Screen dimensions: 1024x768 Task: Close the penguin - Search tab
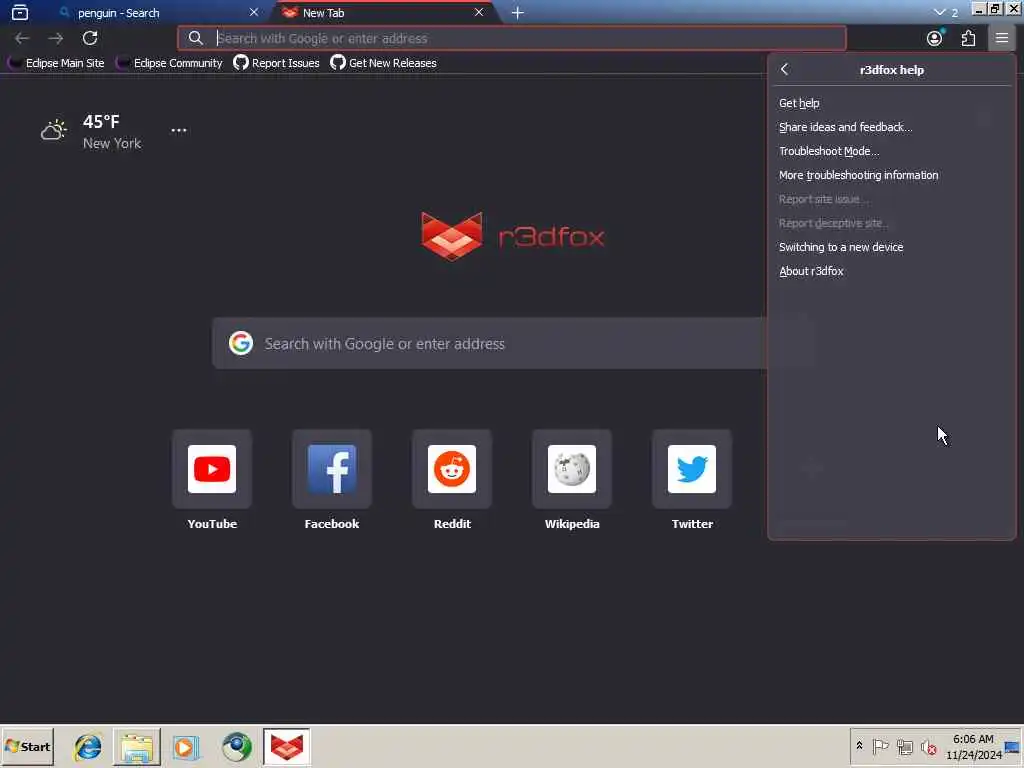[254, 12]
